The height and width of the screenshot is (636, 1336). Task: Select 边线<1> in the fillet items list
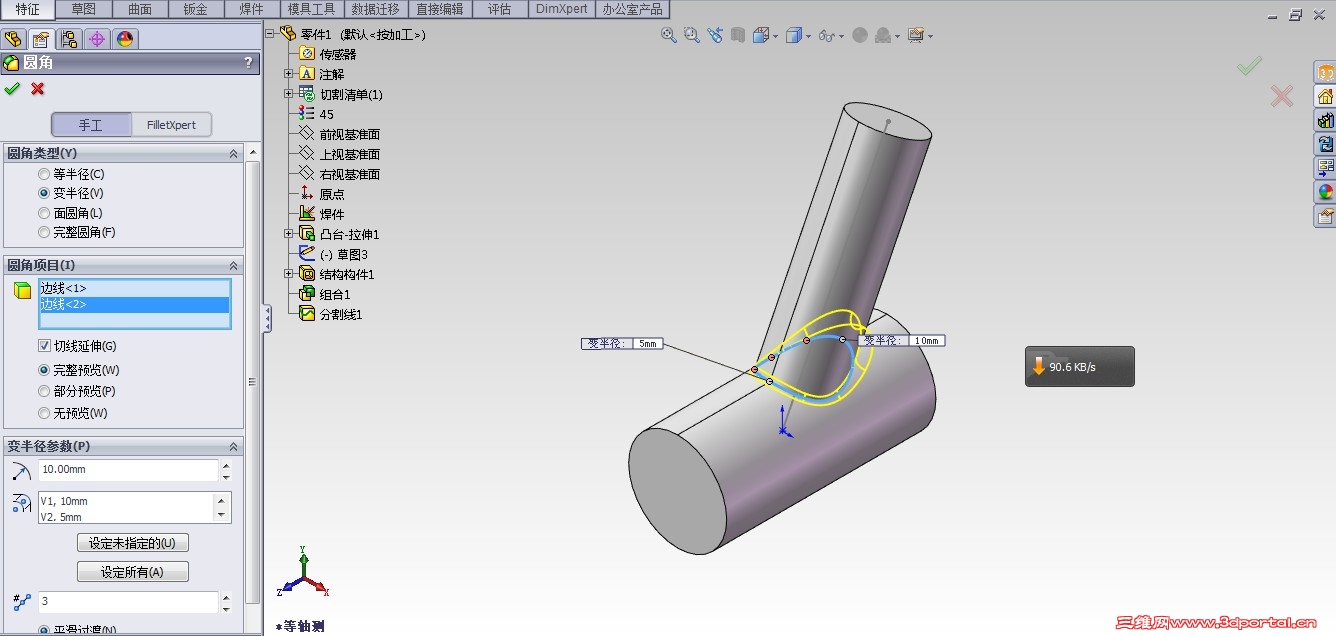pyautogui.click(x=134, y=288)
